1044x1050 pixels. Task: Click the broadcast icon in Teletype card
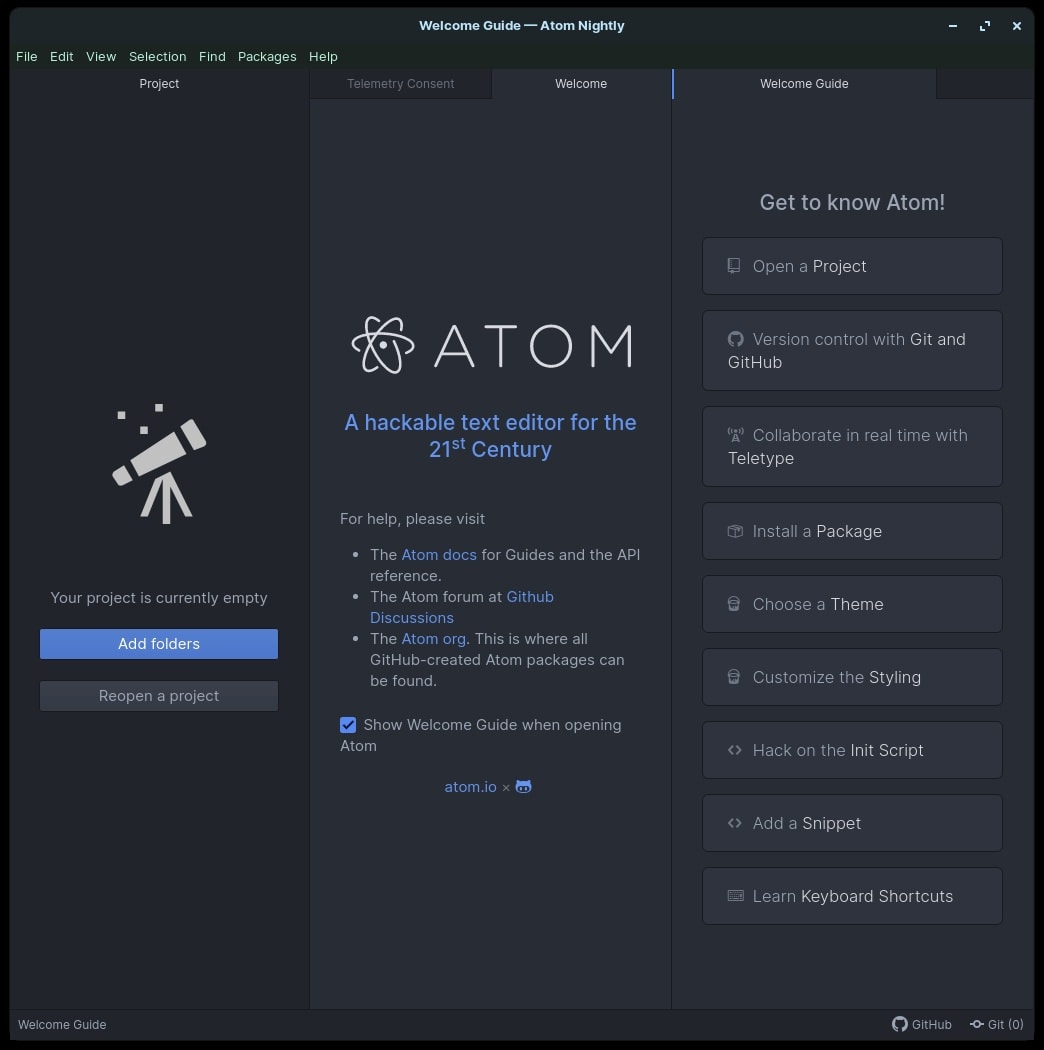[735, 435]
